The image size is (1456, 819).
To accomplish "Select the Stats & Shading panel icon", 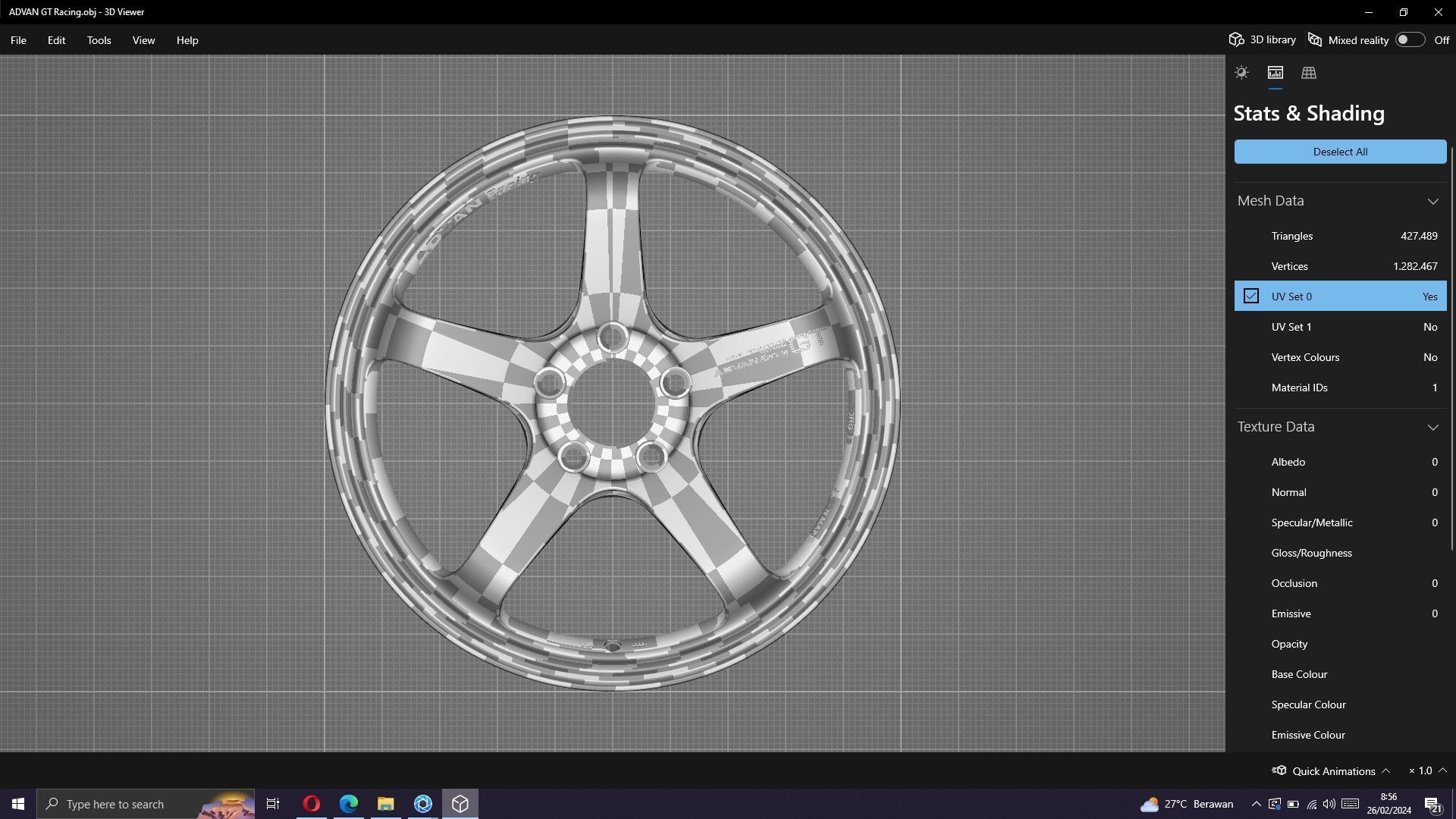I will point(1275,73).
